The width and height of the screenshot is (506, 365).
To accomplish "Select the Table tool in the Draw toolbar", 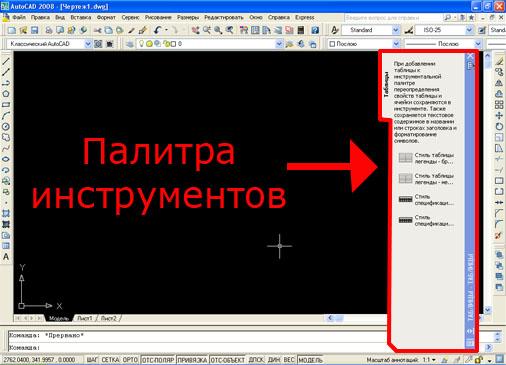I will tap(6, 246).
